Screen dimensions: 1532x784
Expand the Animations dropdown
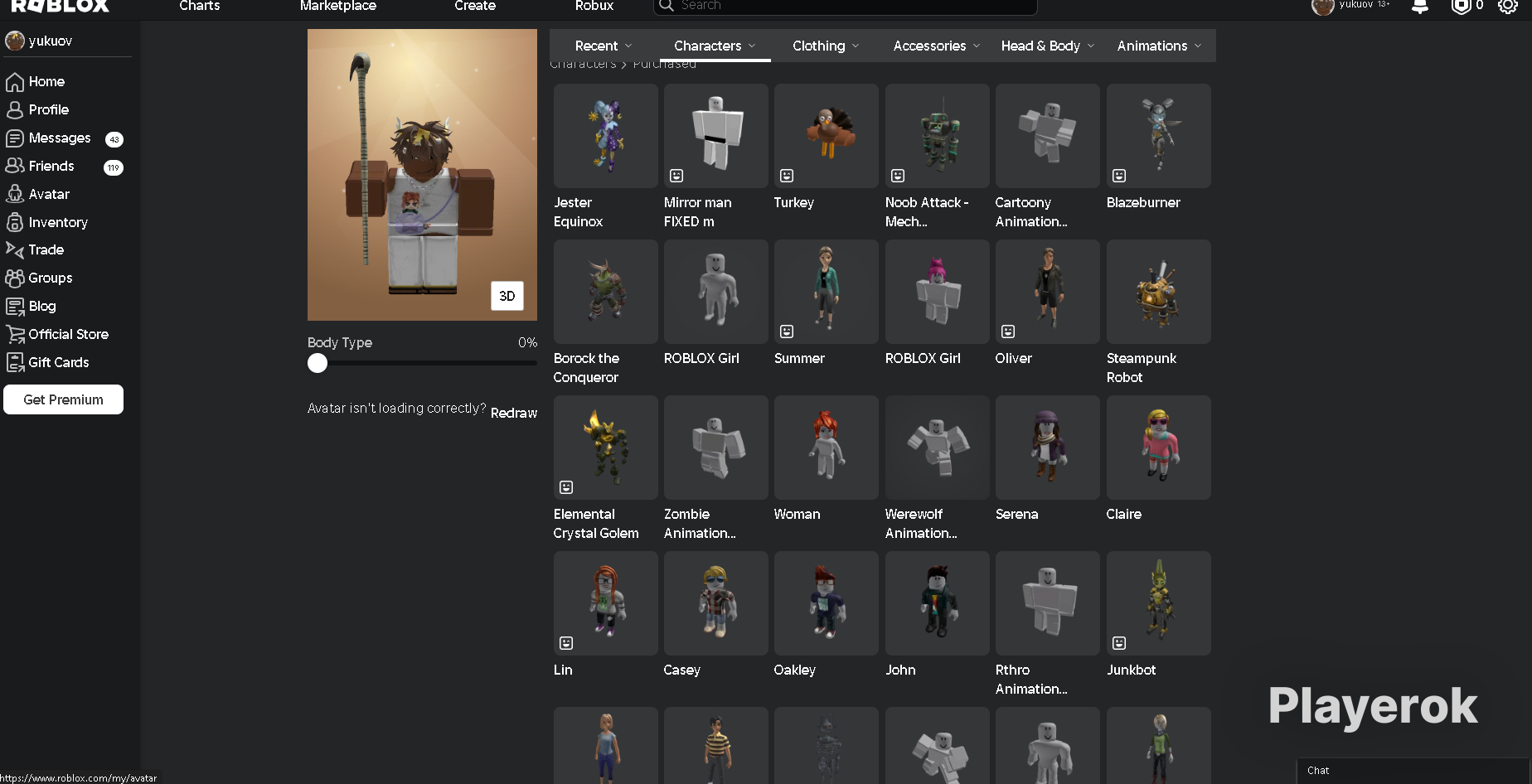1159,46
